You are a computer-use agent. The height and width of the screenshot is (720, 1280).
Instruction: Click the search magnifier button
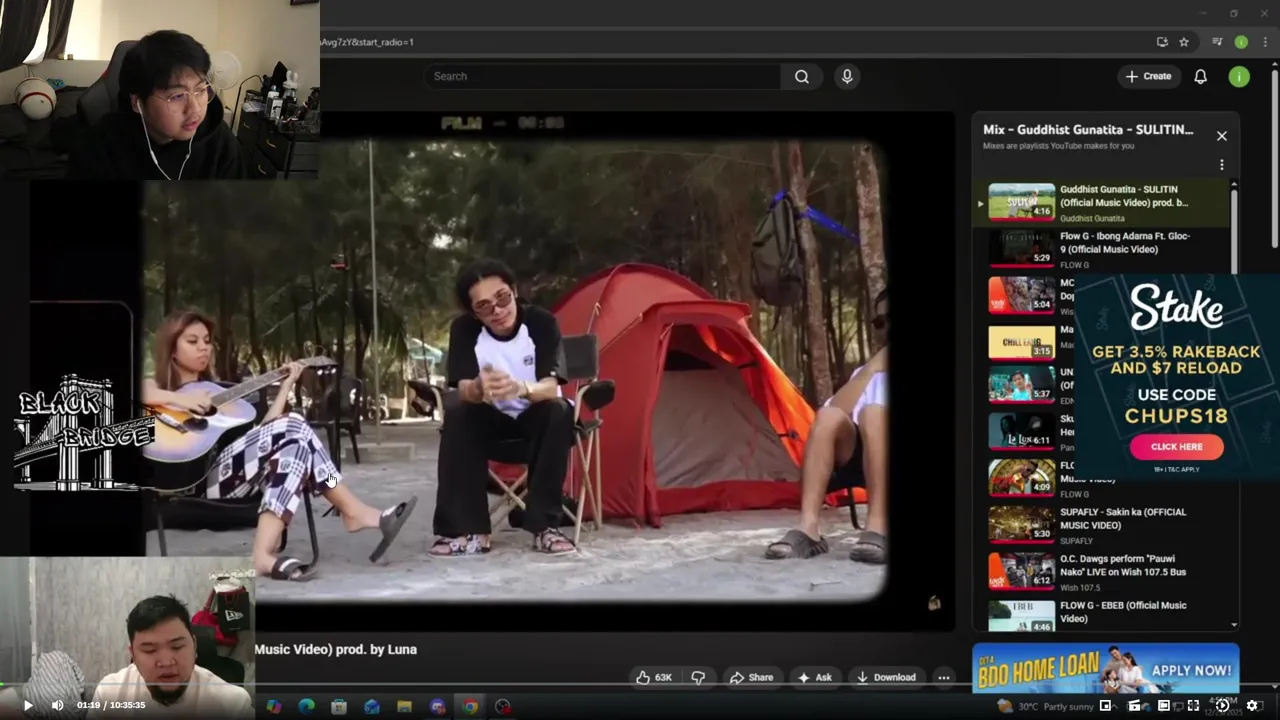click(x=802, y=76)
